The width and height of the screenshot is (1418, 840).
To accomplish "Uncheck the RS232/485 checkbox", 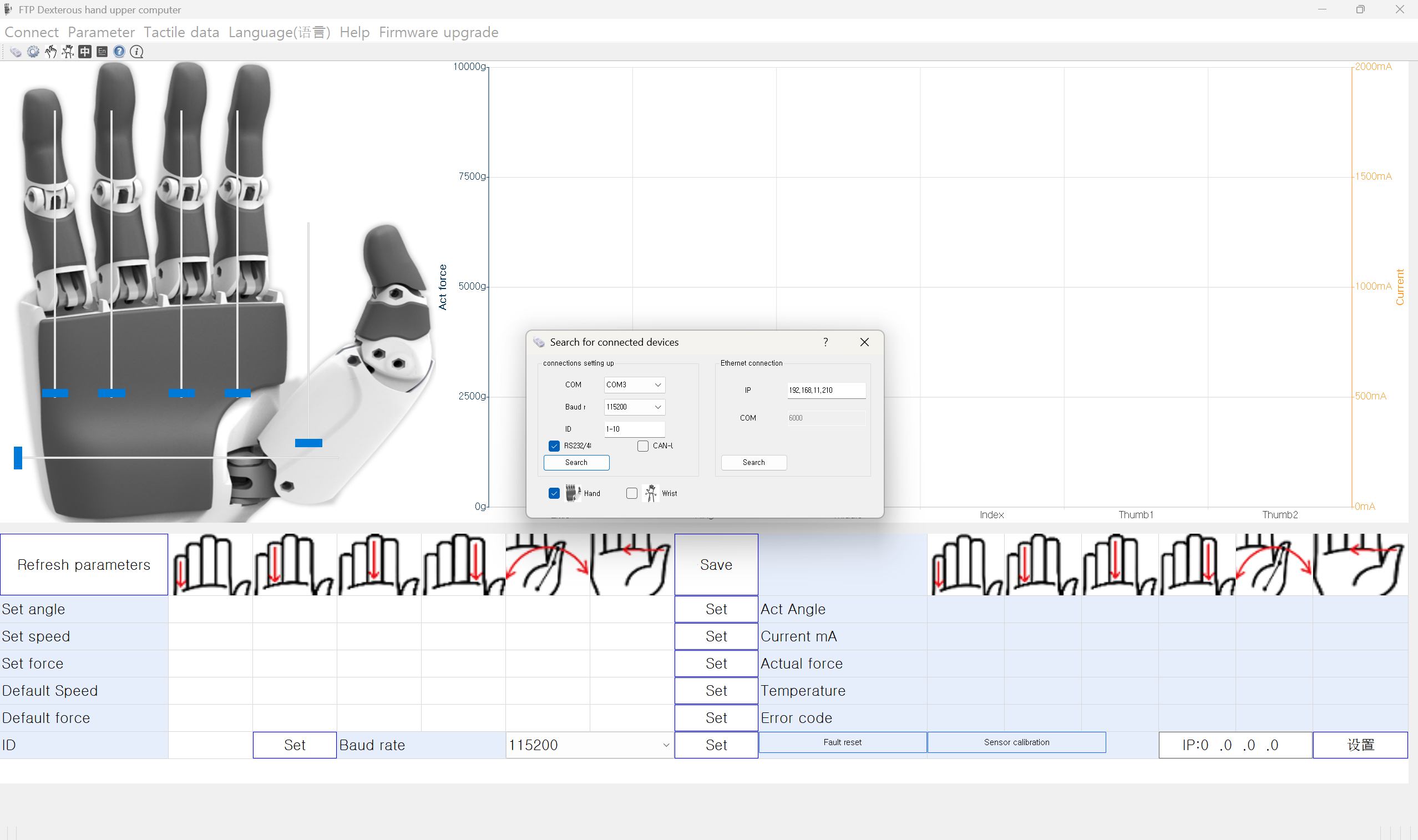I will [554, 446].
